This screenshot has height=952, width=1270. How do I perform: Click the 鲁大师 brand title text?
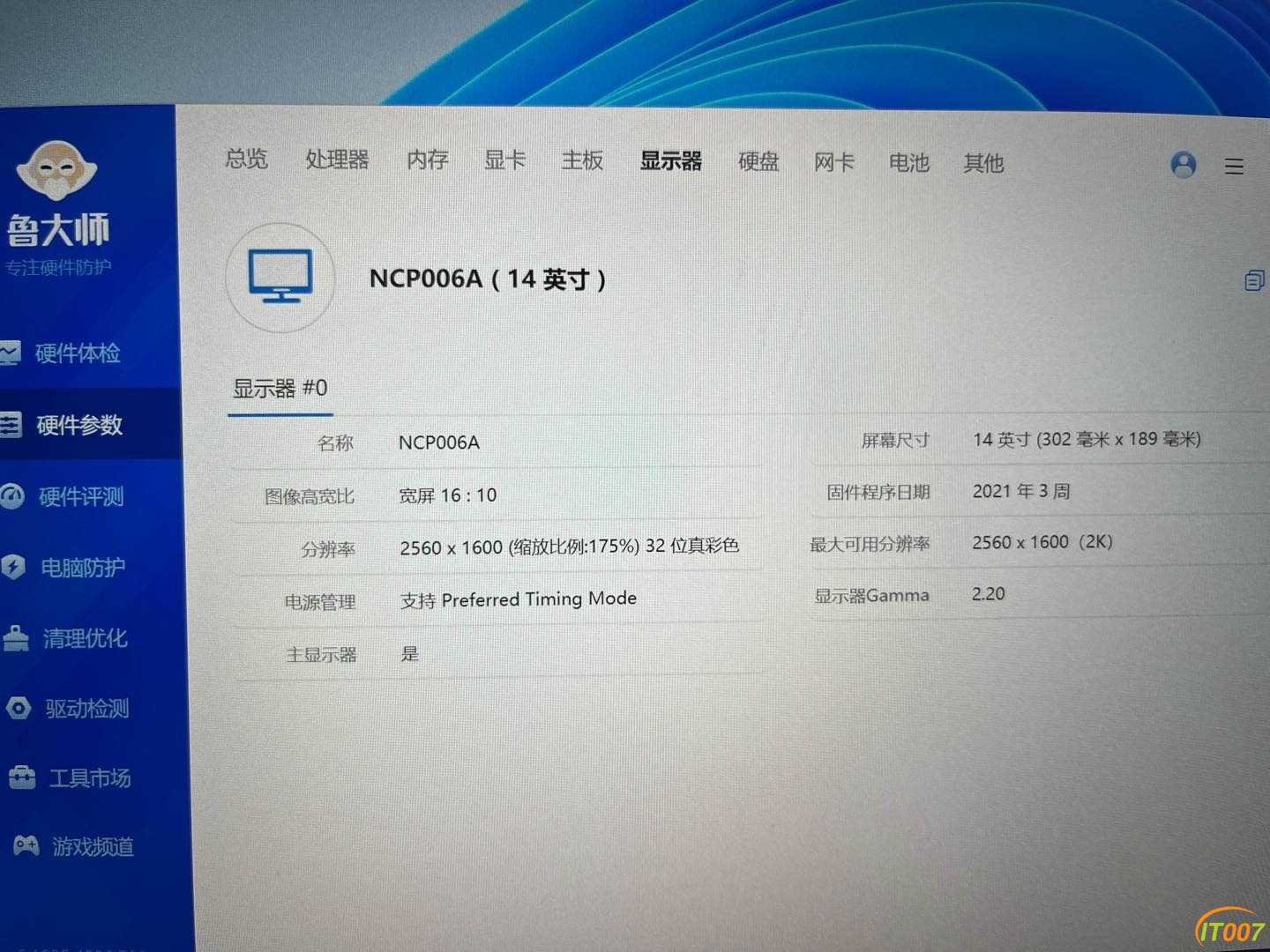click(58, 230)
